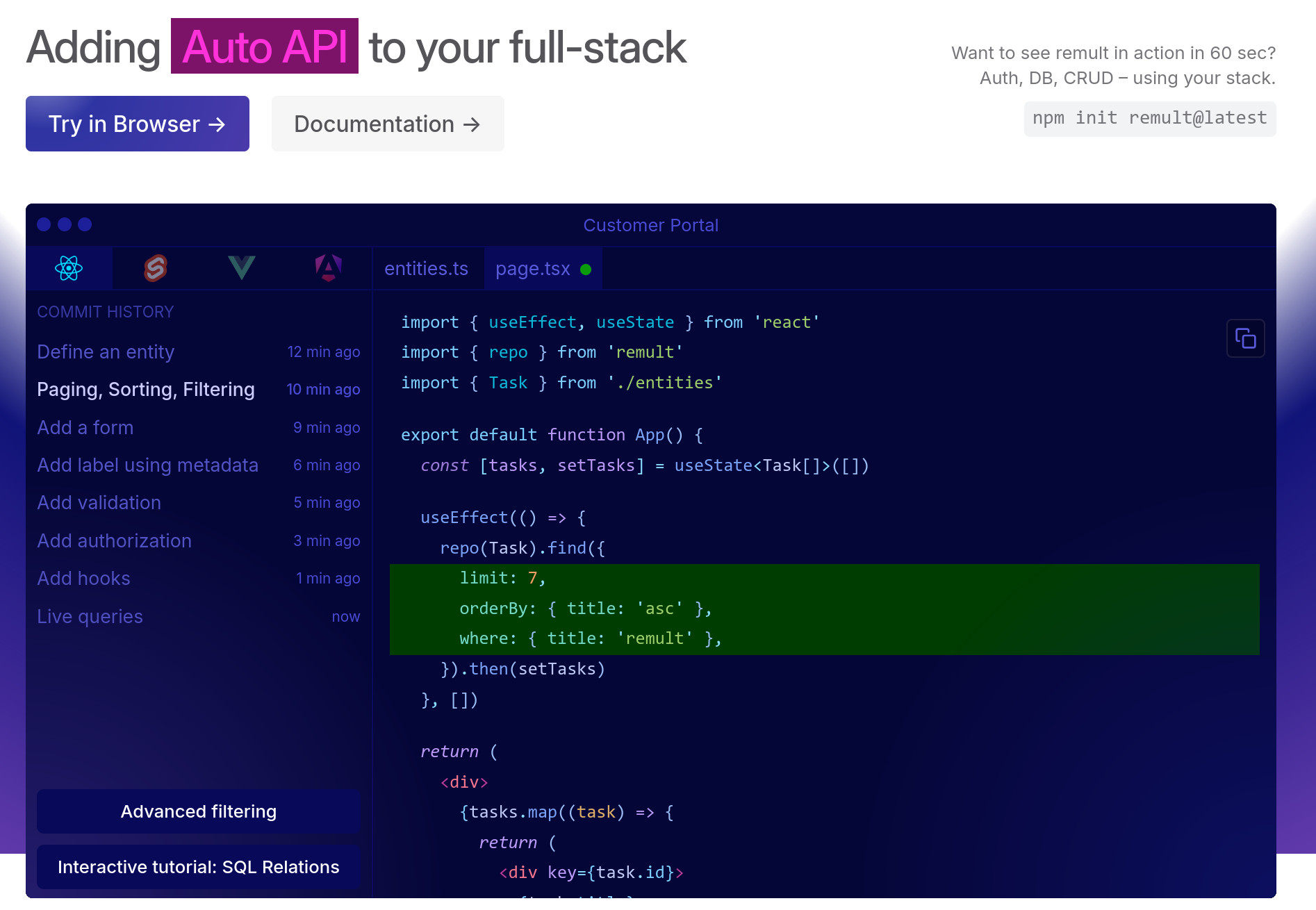Select the 'Live queries' commit
Viewport: 1316px width, 910px height.
[199, 617]
